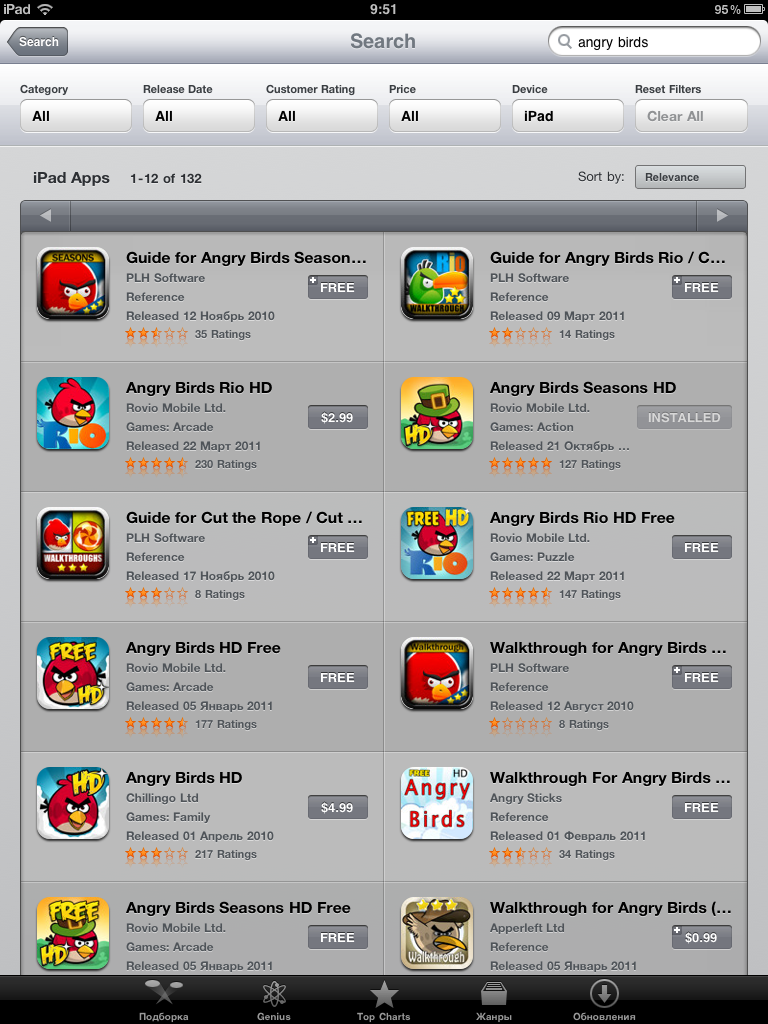Tap the Angry Birds Seasons HD leprechaun icon

pyautogui.click(x=436, y=413)
